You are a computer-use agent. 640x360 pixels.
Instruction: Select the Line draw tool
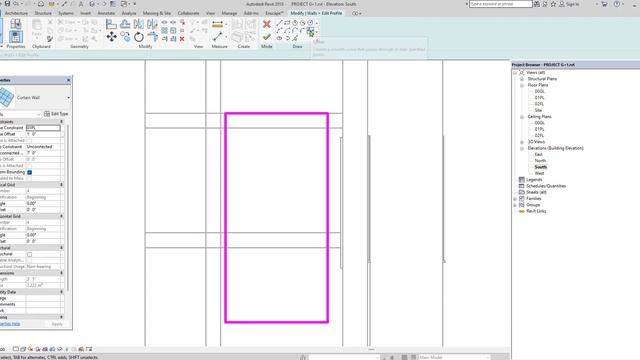click(279, 23)
